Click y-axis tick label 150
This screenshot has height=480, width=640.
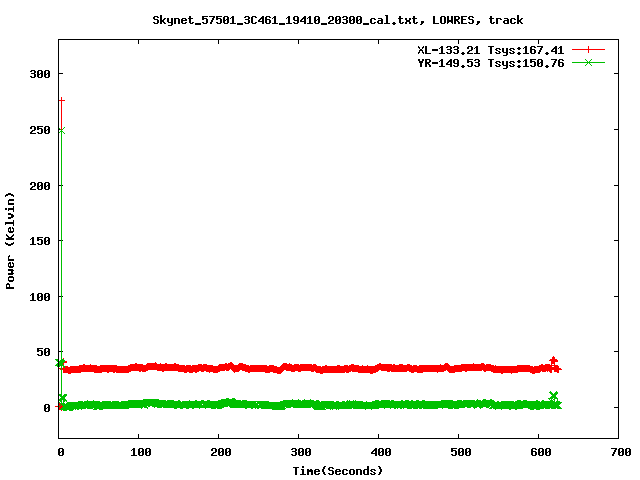[40, 241]
